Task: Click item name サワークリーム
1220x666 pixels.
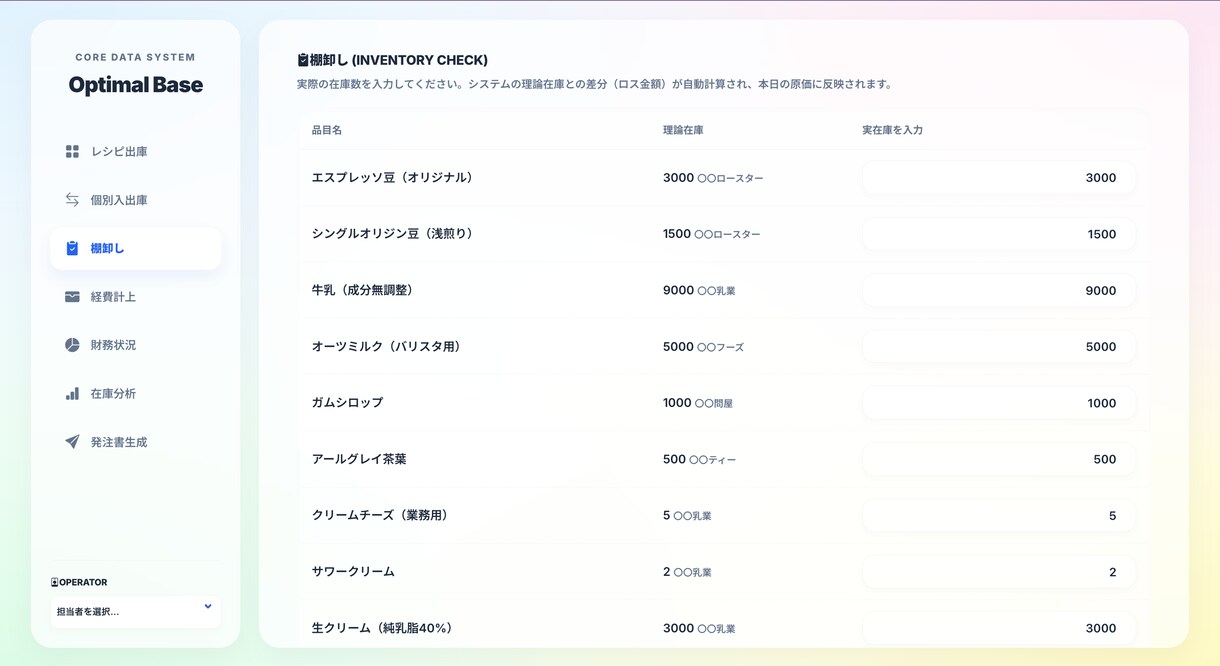Action: 353,572
